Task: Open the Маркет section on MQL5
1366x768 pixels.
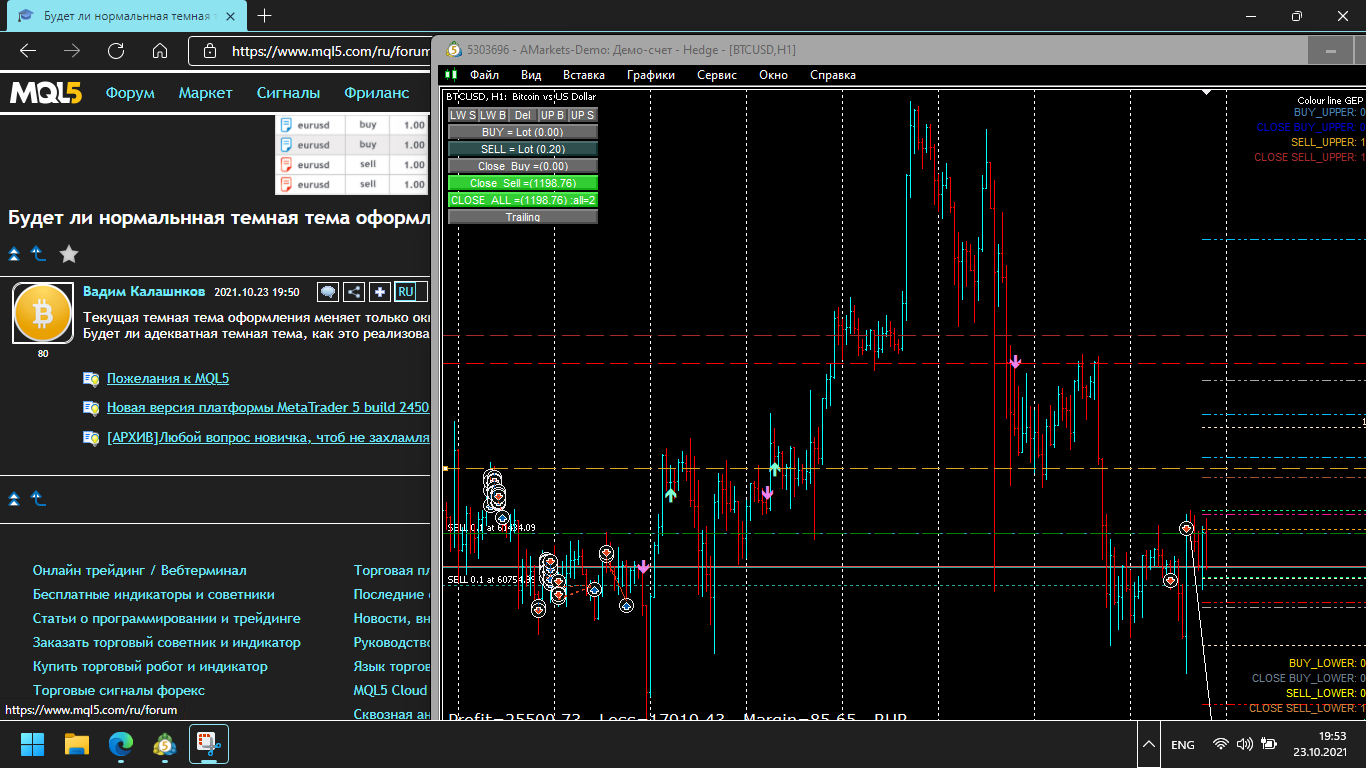Action: click(205, 93)
